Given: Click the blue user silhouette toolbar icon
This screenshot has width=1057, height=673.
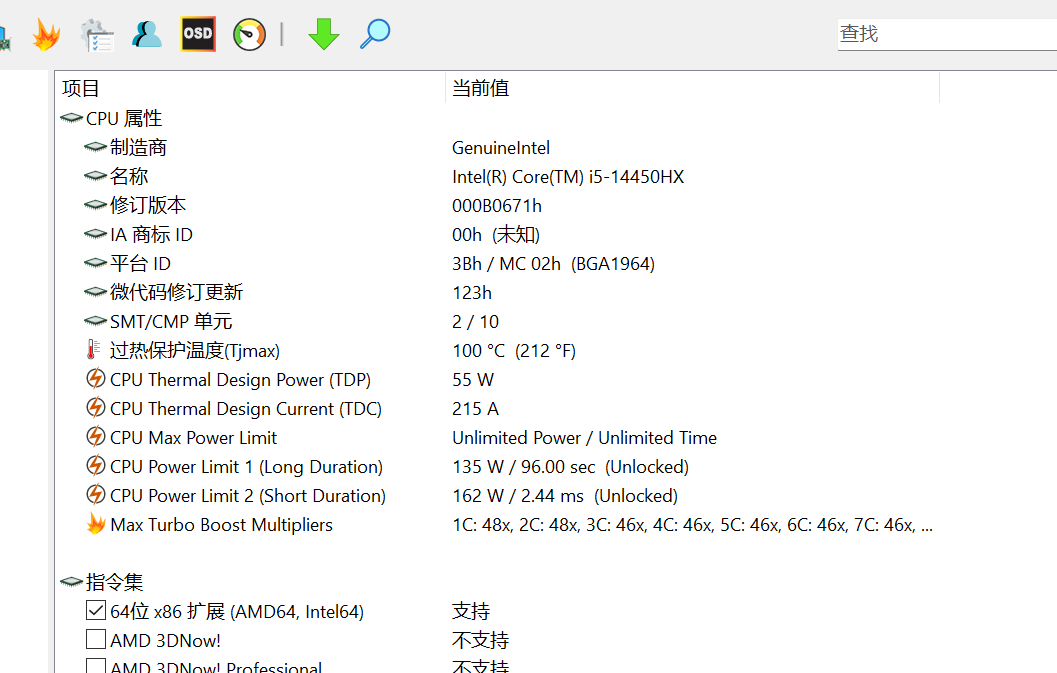Looking at the screenshot, I should 146,34.
